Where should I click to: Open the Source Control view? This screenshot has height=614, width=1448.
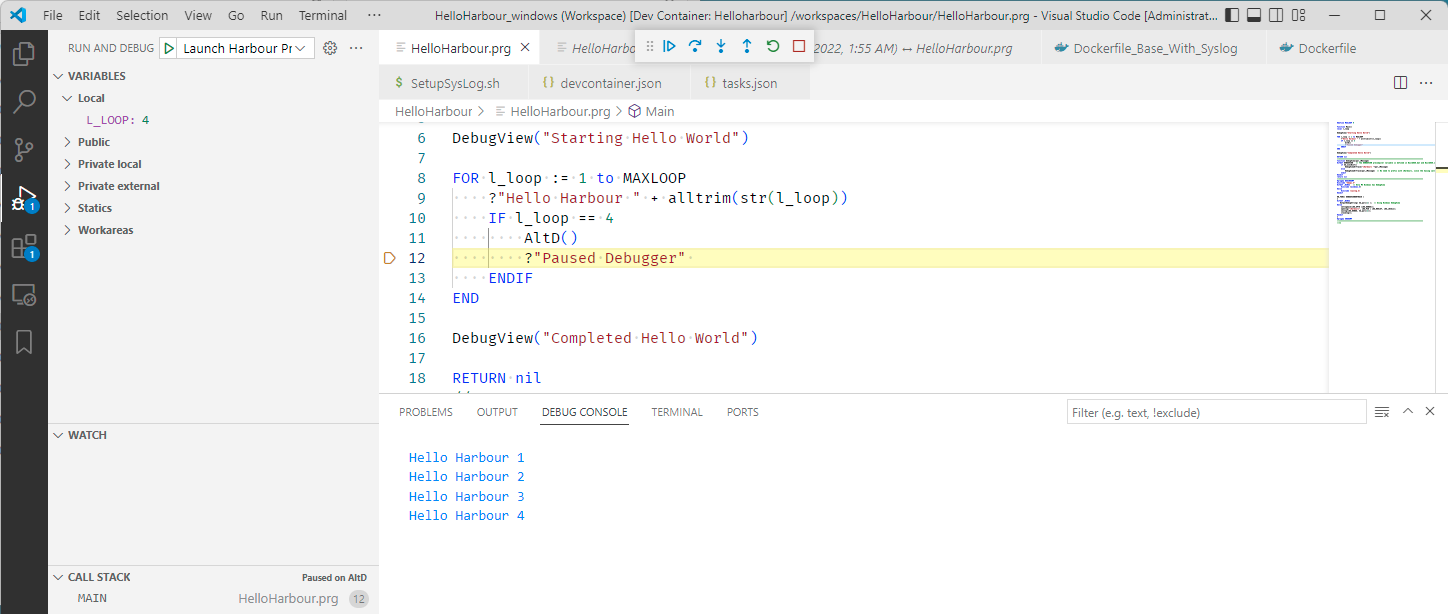coord(24,150)
